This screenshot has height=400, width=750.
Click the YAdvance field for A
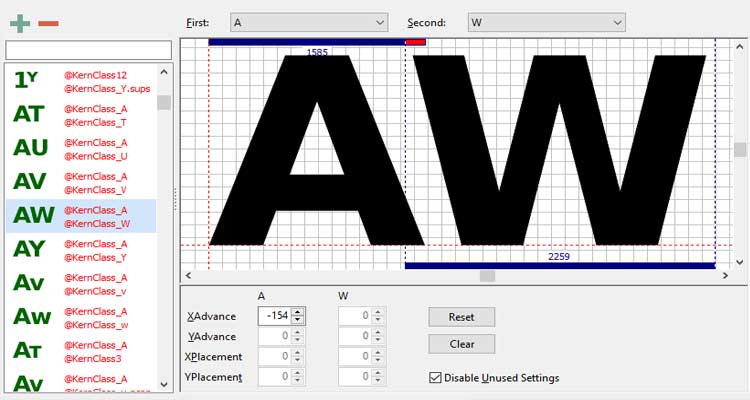tap(275, 336)
